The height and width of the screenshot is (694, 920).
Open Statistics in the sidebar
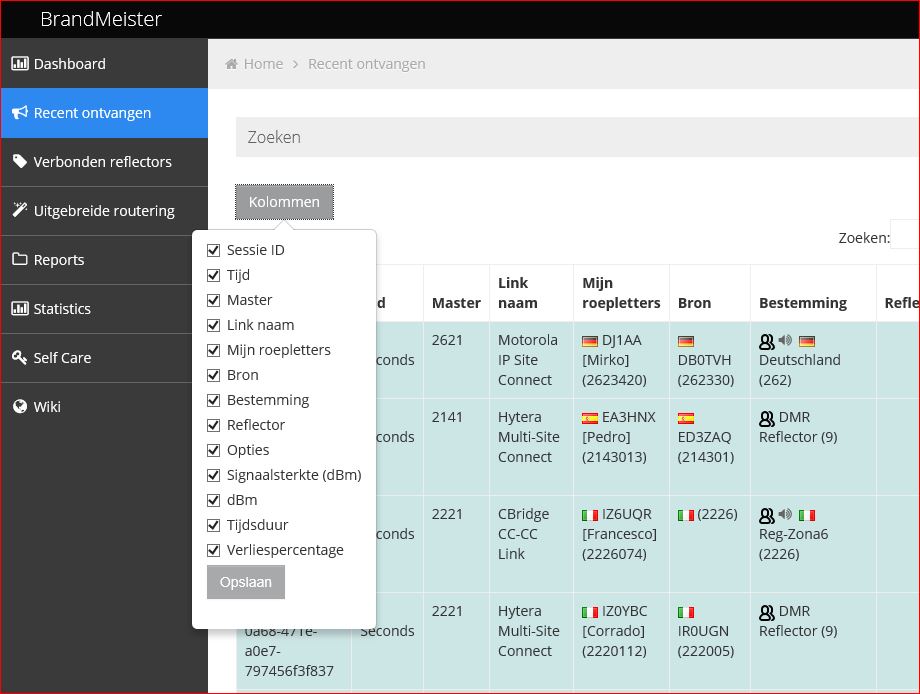(97, 309)
